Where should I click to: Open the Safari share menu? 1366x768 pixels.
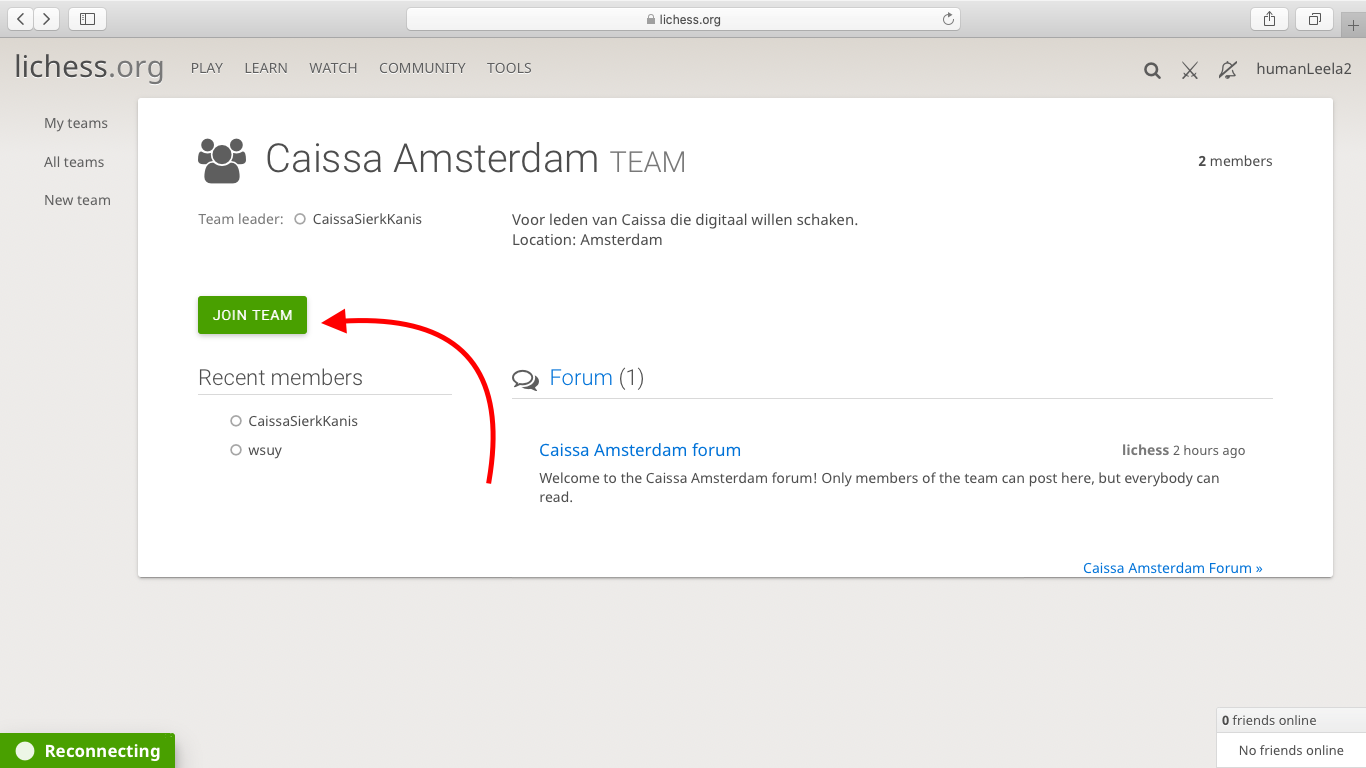pyautogui.click(x=1269, y=18)
